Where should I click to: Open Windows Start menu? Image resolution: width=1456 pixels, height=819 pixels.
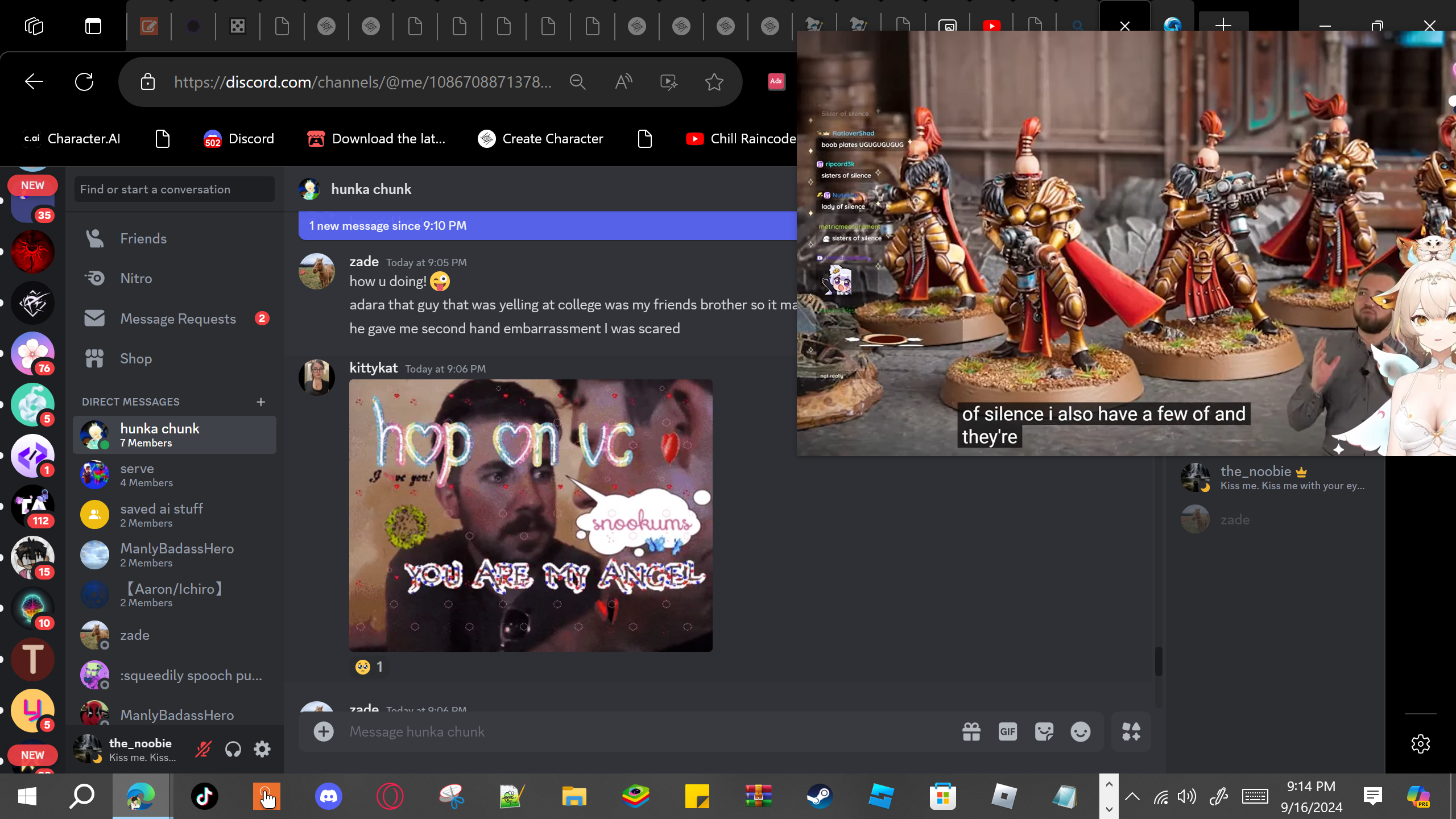[27, 796]
